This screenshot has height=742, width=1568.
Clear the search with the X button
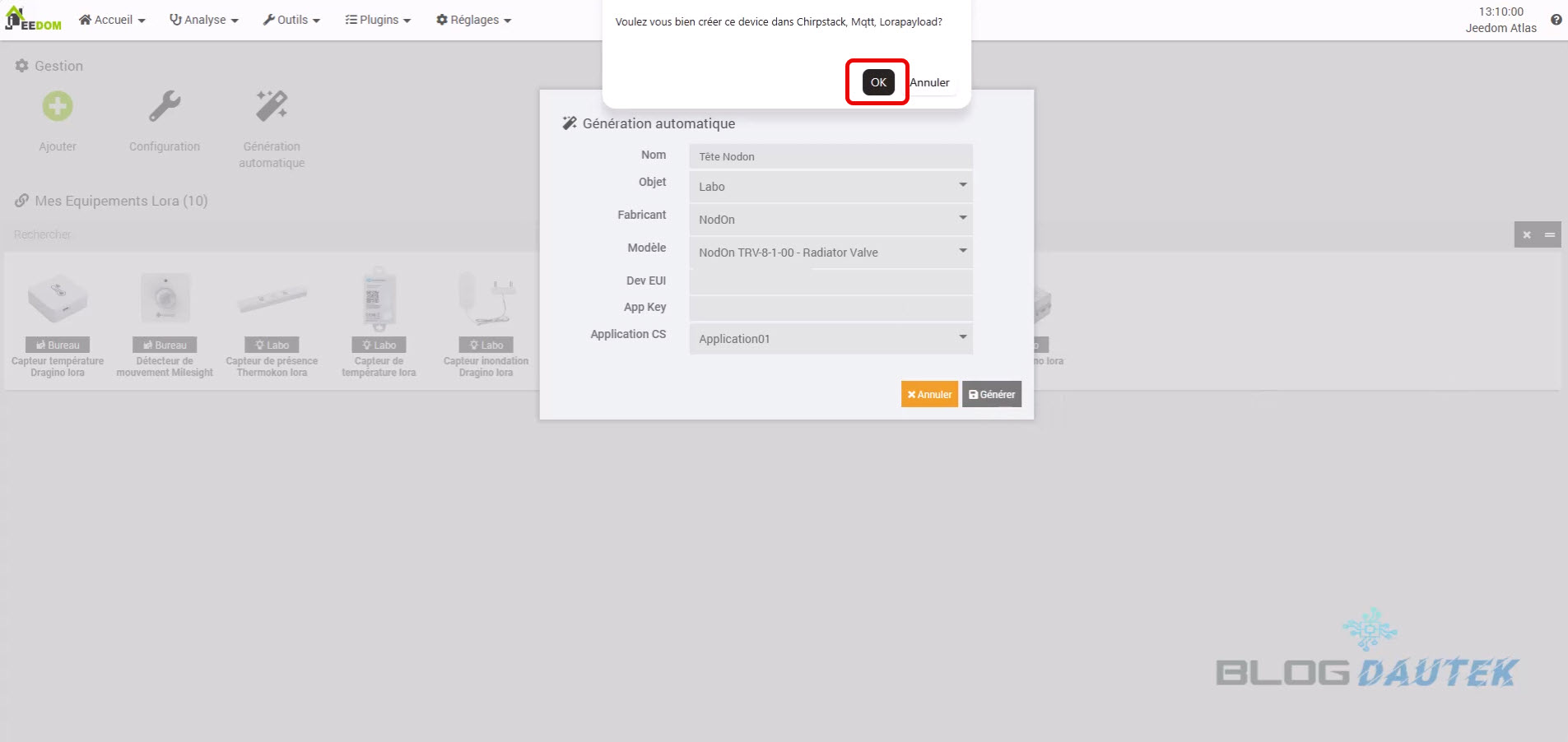point(1526,234)
